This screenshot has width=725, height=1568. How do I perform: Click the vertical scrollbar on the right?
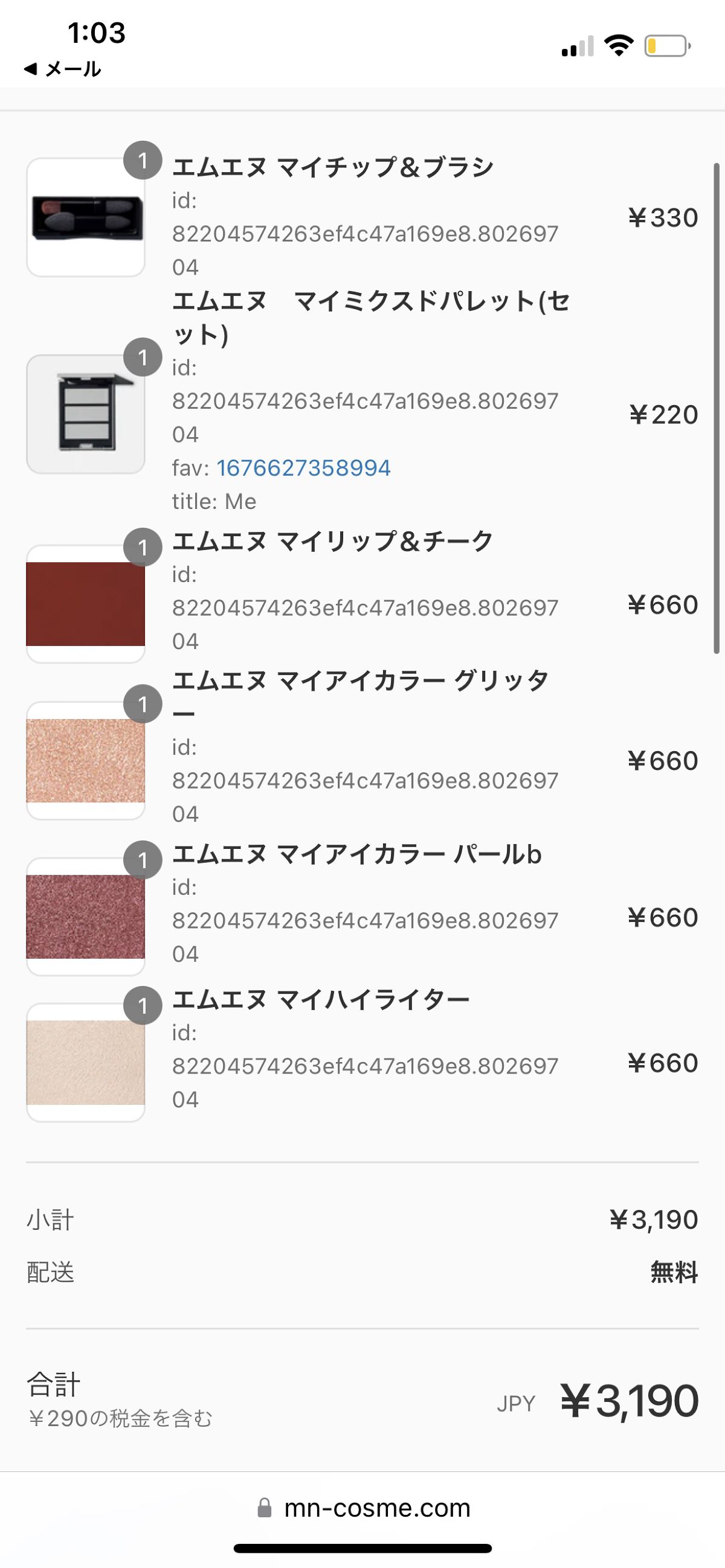717,408
